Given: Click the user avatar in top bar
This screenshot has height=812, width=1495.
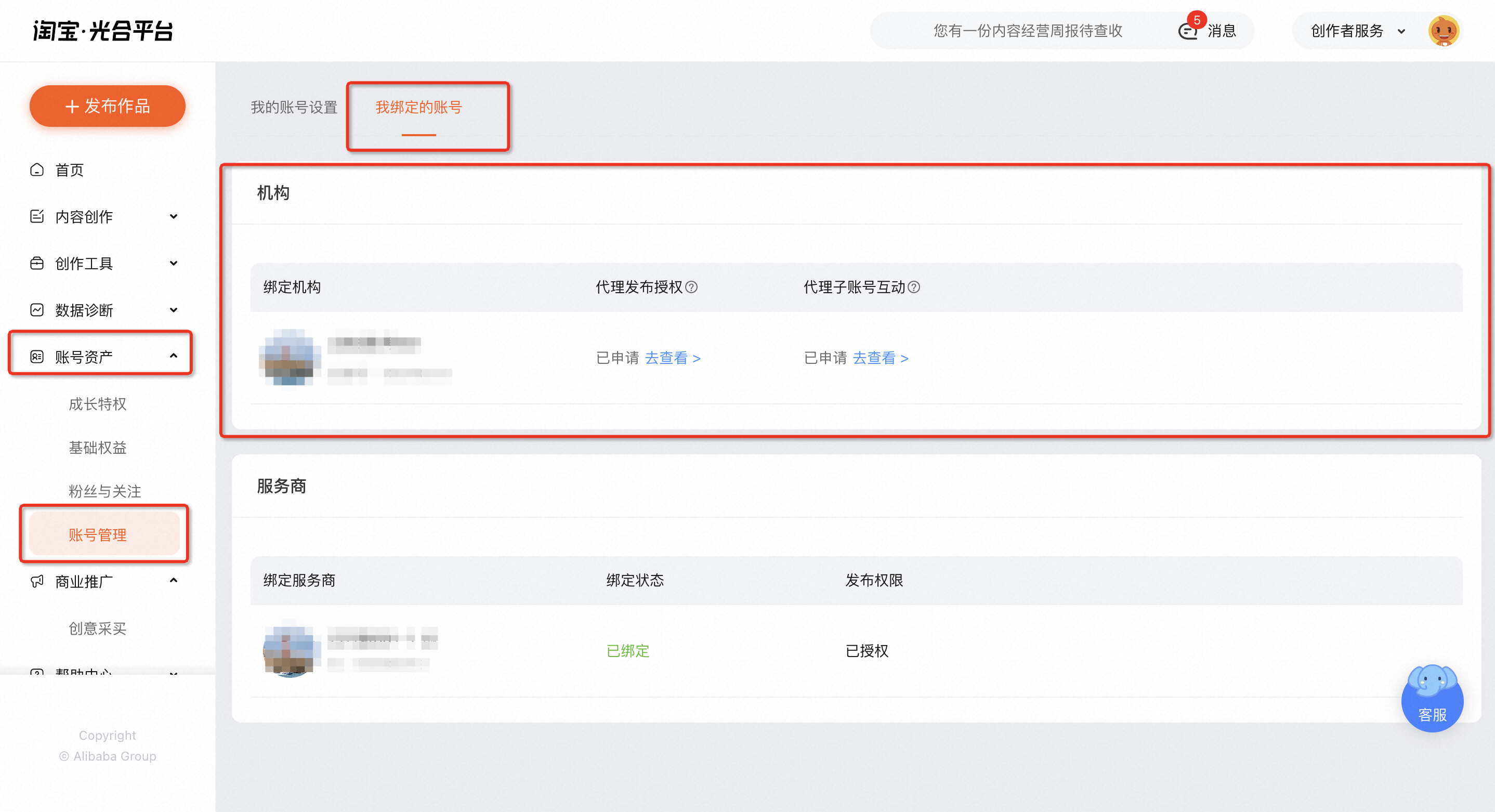Looking at the screenshot, I should 1444,31.
